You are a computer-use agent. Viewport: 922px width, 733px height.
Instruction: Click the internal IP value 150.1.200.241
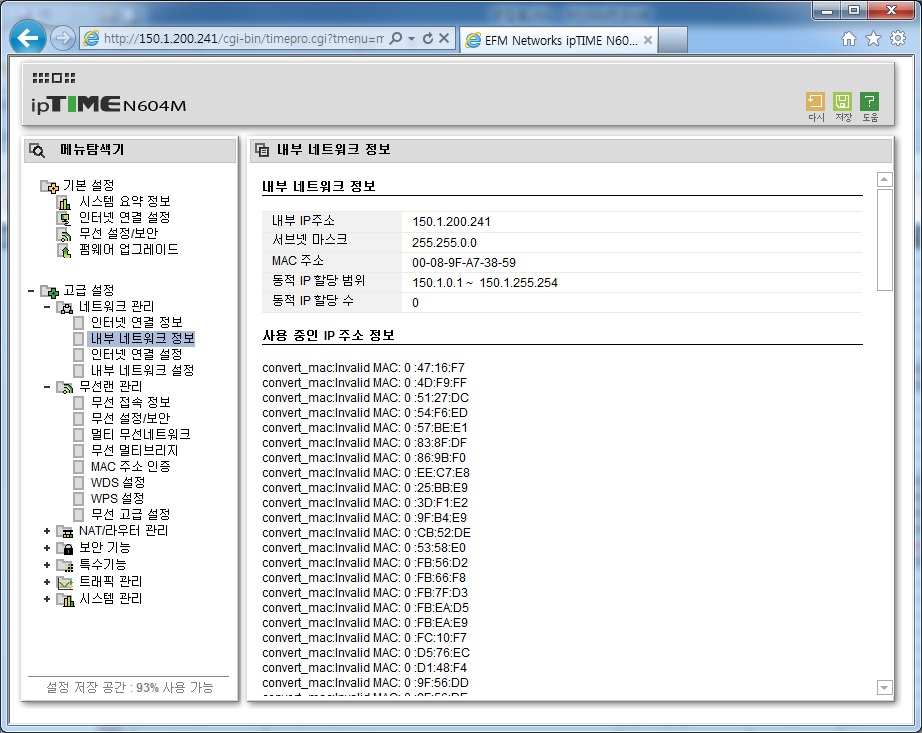[x=451, y=222]
